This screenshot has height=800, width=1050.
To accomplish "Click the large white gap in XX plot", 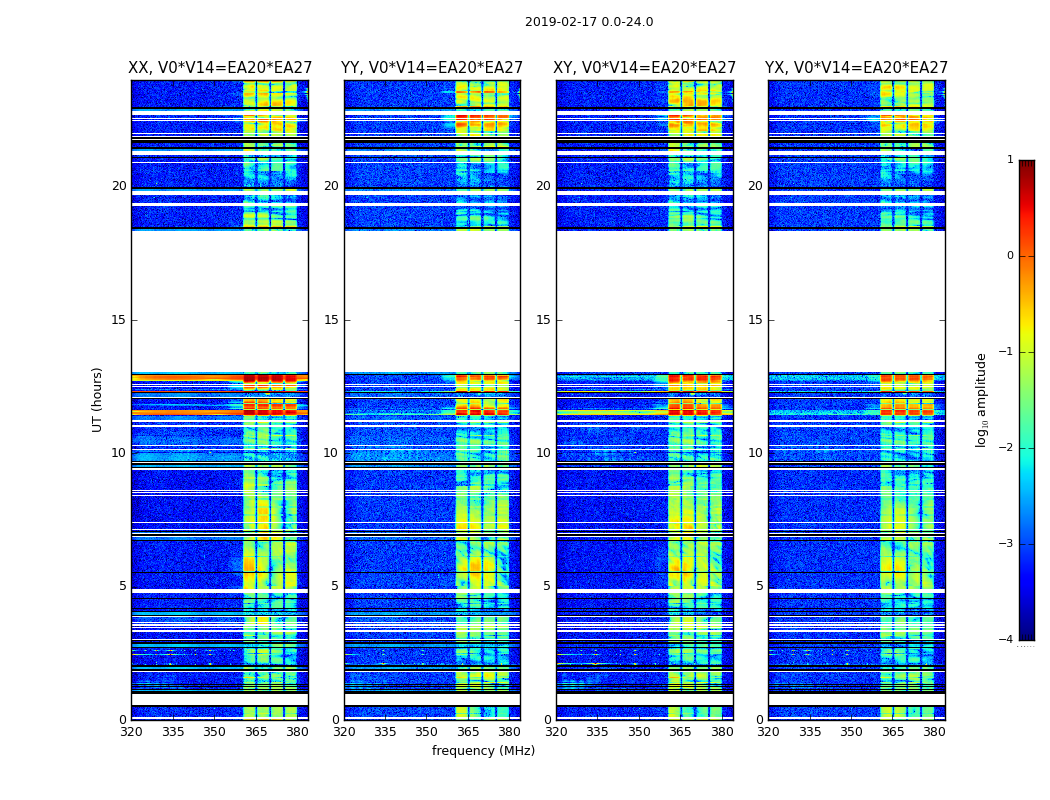I will pyautogui.click(x=220, y=301).
